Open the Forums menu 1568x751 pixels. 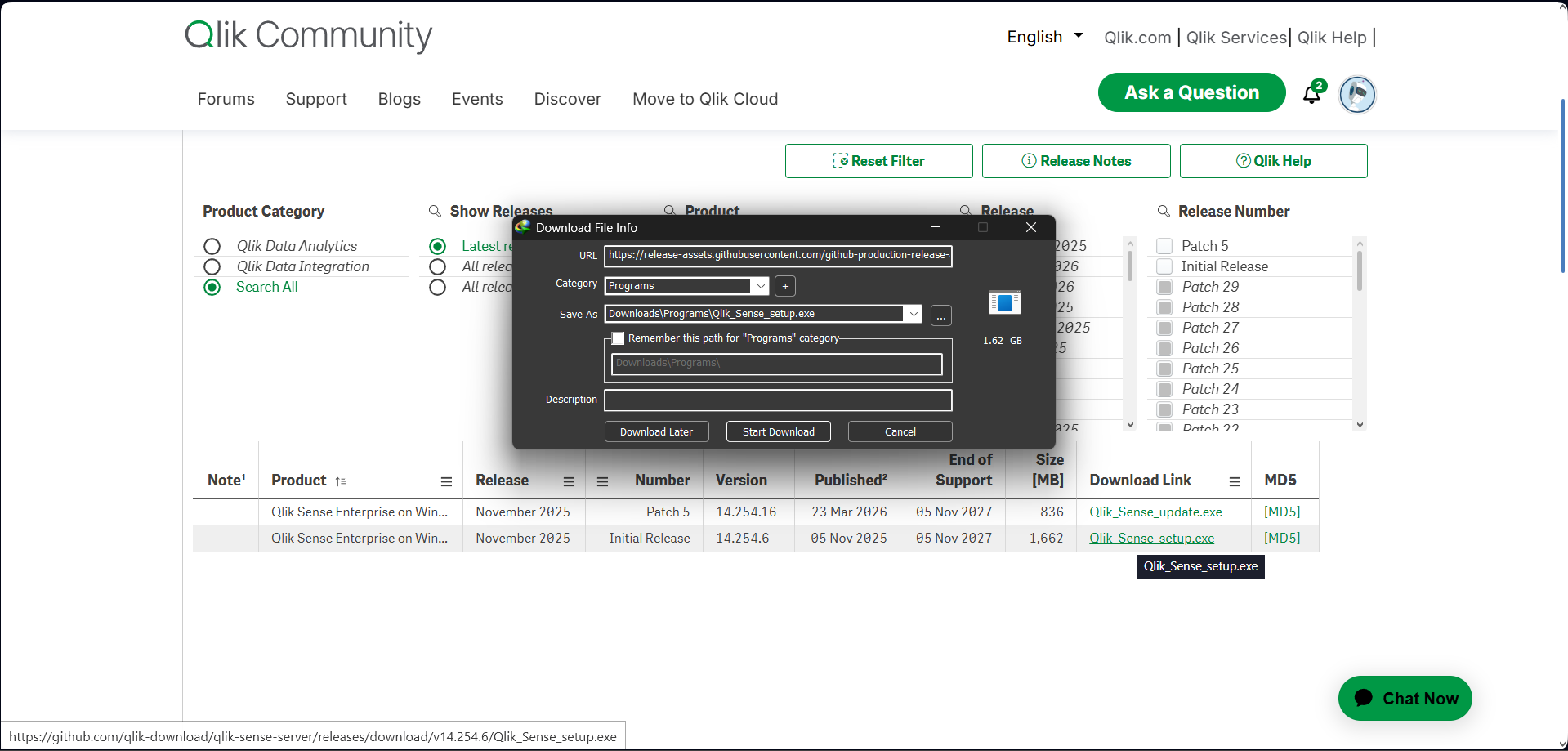click(226, 99)
